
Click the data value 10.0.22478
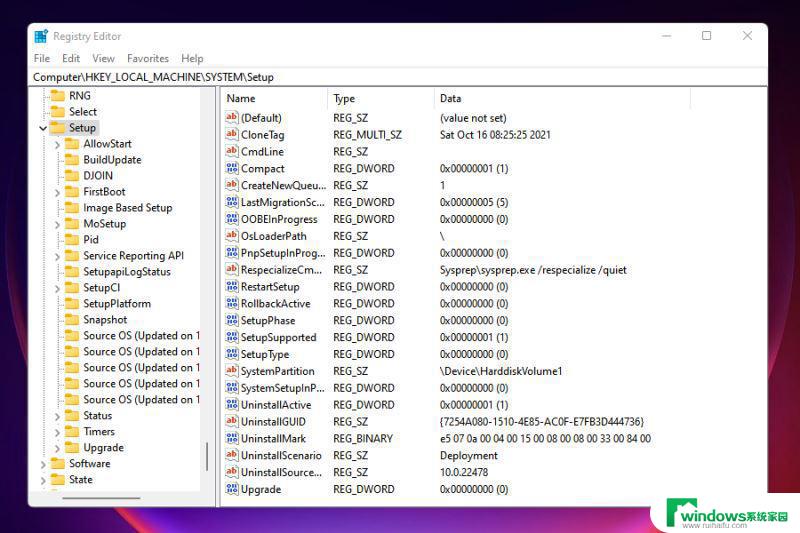click(x=464, y=472)
